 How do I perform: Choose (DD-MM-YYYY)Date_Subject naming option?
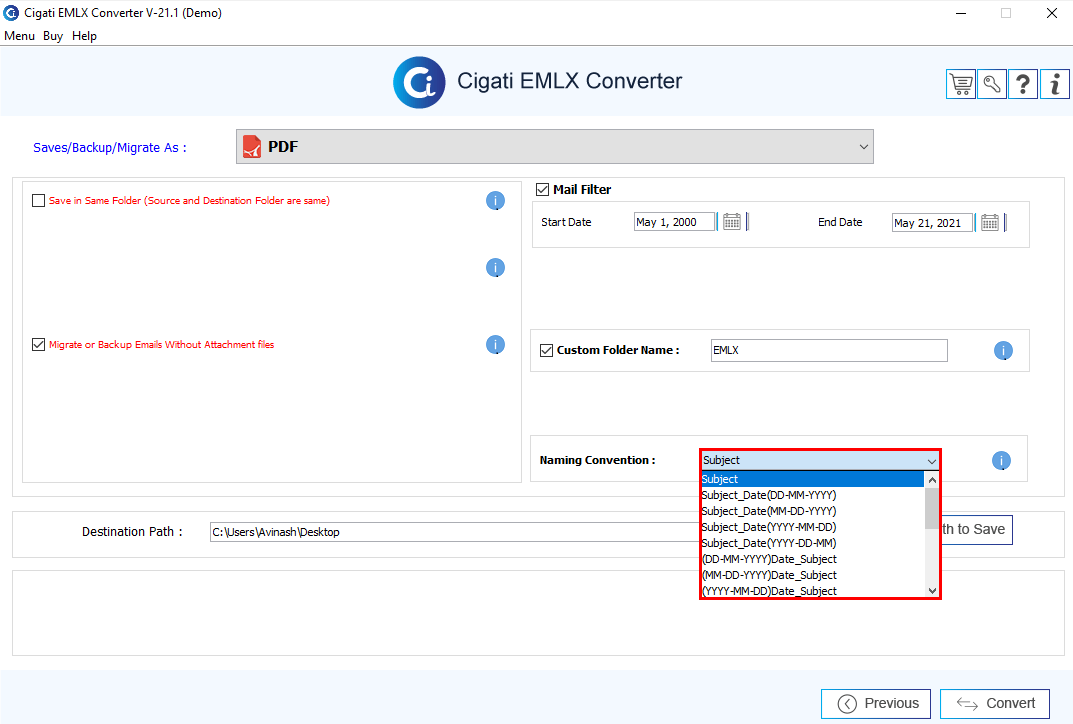(x=812, y=559)
